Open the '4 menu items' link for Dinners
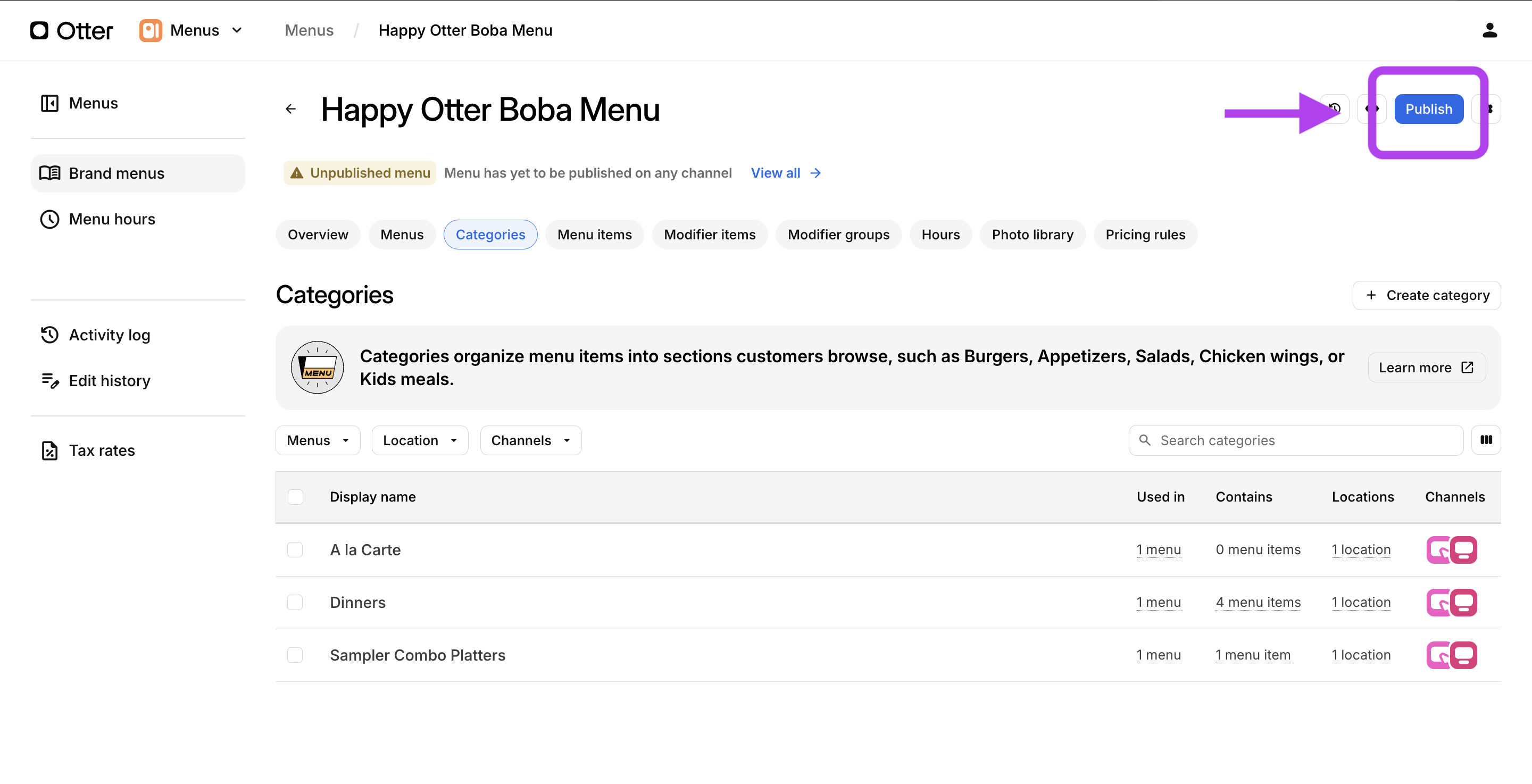1532x784 pixels. [1259, 603]
